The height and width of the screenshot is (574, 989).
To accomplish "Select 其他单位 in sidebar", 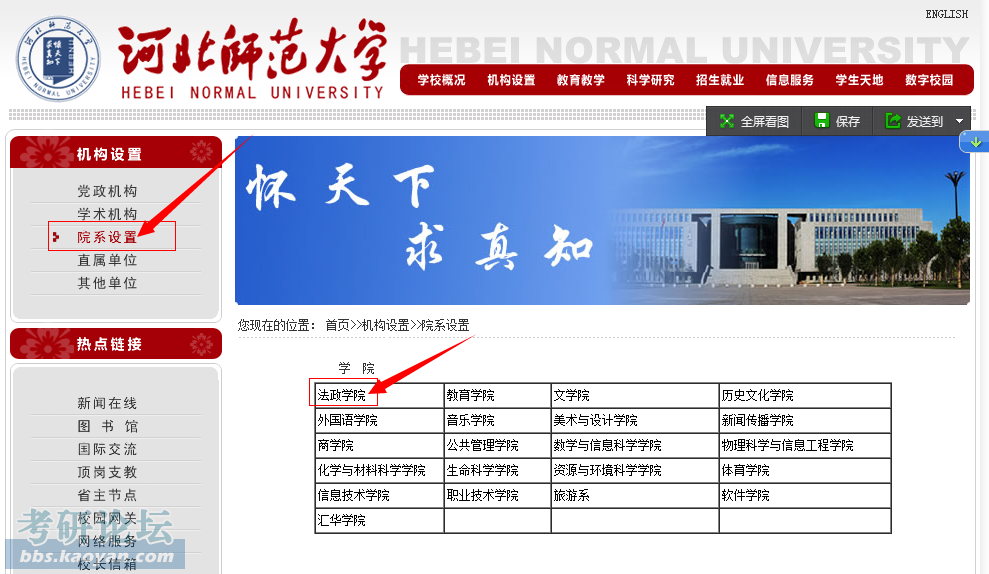I will (107, 283).
